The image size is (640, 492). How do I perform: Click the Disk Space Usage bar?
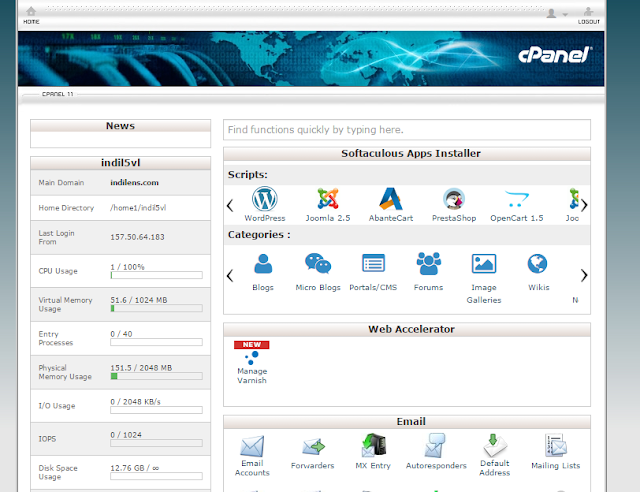point(156,476)
